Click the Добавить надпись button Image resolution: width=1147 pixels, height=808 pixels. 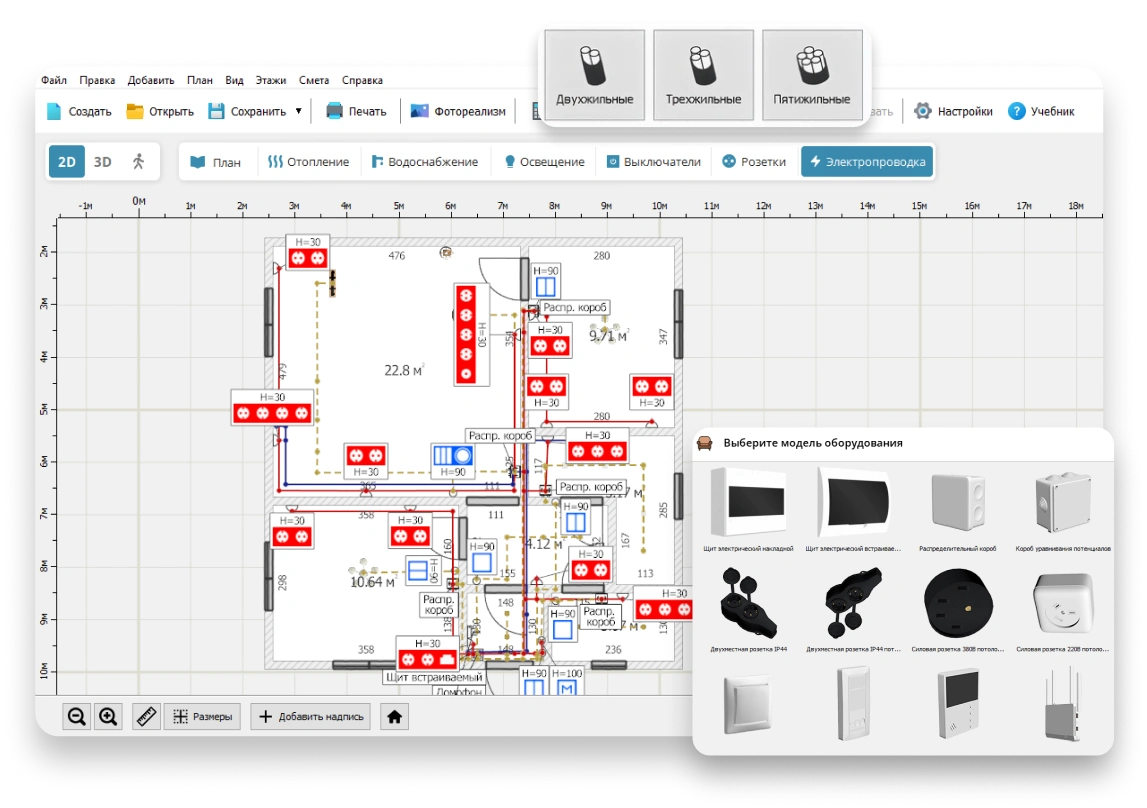(x=310, y=716)
